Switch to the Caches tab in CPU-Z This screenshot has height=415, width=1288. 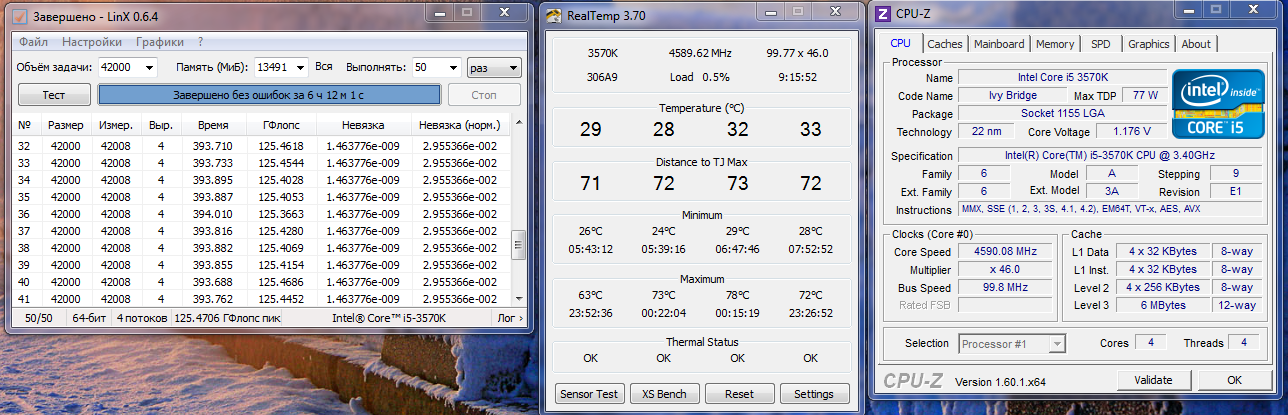(945, 44)
